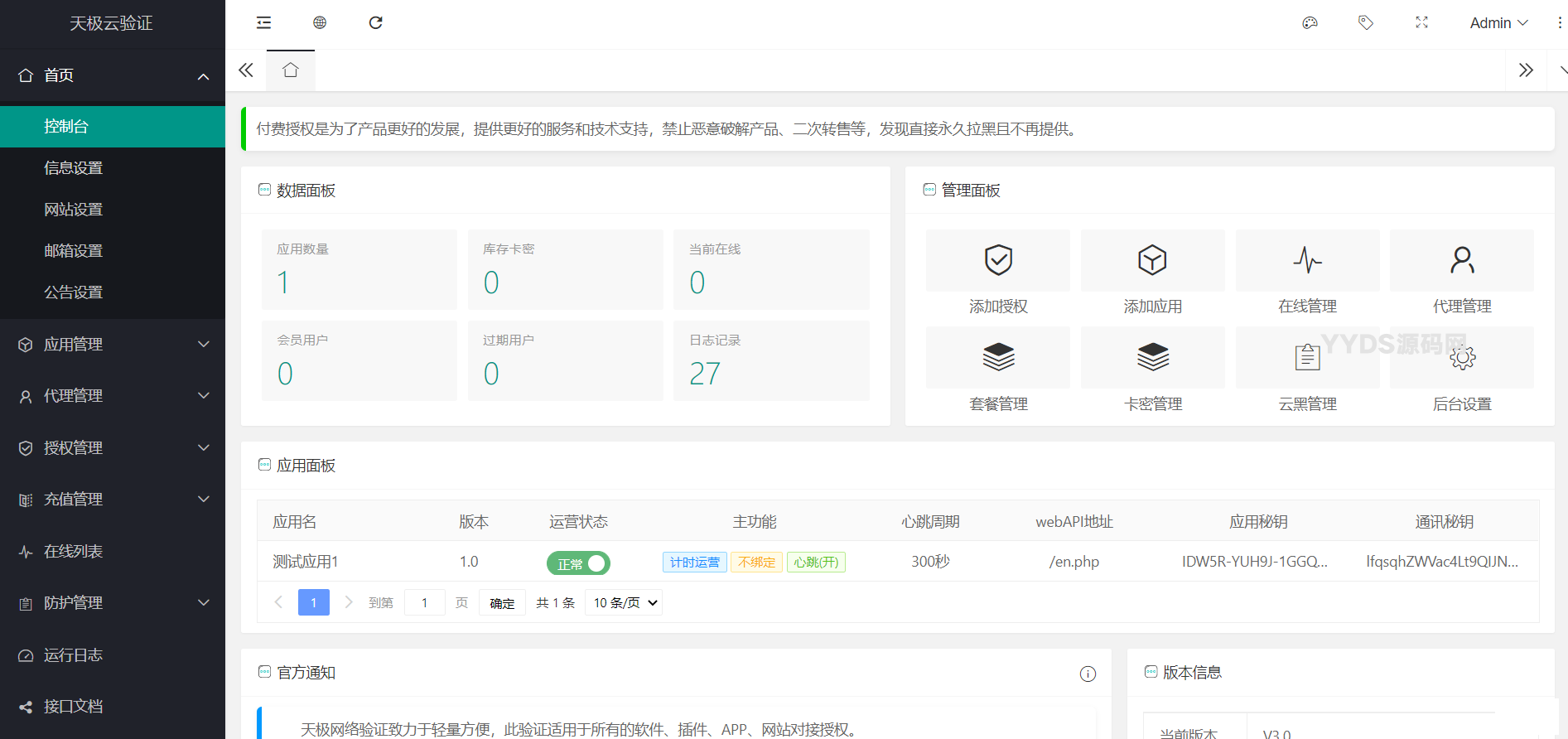Open 接口文档 in the sidebar
Viewport: 1568px width, 739px height.
click(x=74, y=707)
